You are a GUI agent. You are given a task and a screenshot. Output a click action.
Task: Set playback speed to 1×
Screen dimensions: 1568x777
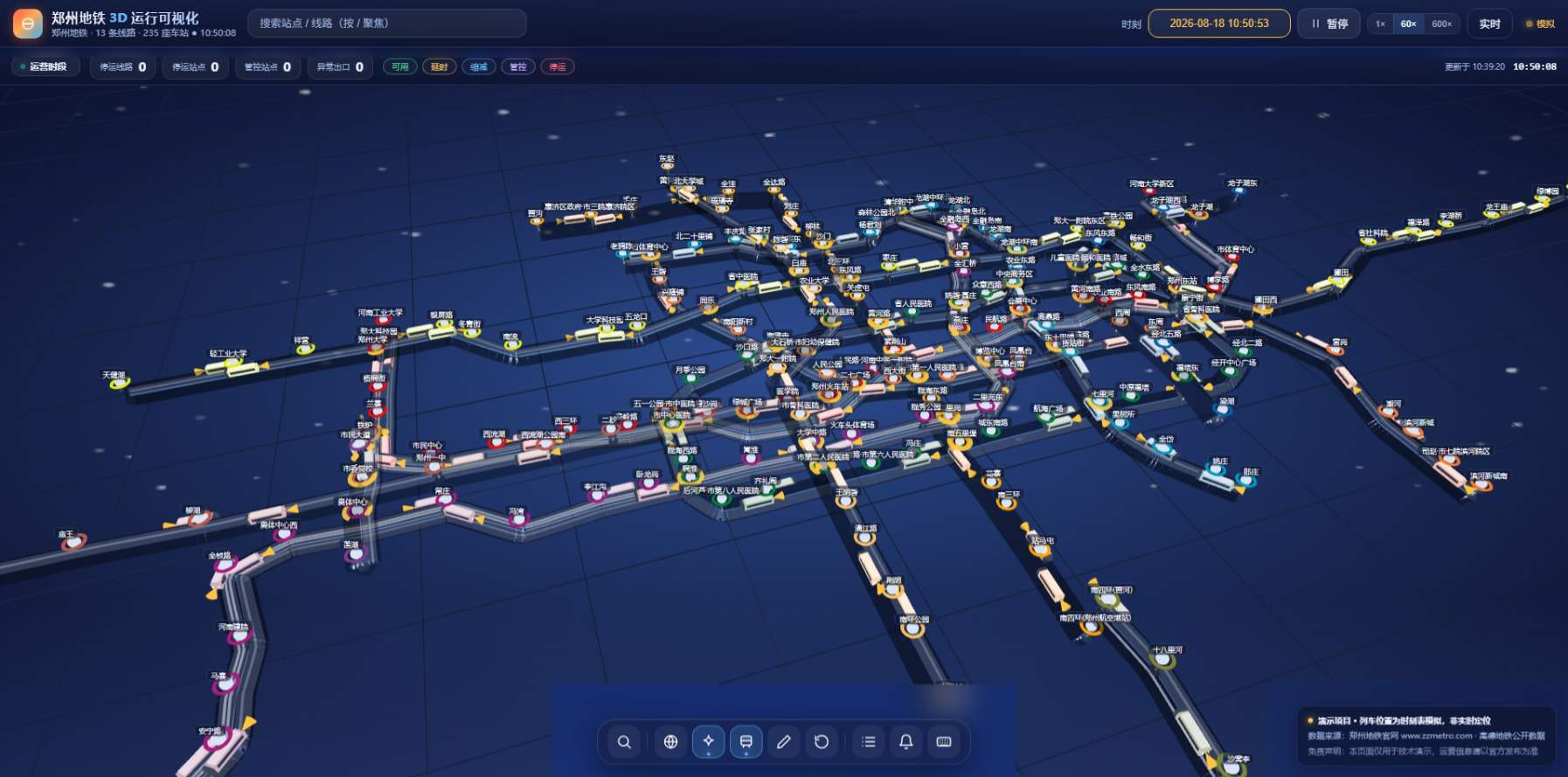tap(1380, 24)
